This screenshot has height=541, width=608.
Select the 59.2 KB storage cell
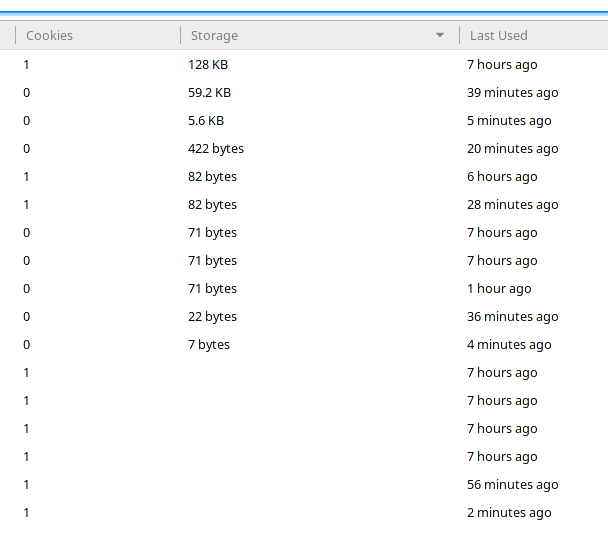[x=209, y=93]
